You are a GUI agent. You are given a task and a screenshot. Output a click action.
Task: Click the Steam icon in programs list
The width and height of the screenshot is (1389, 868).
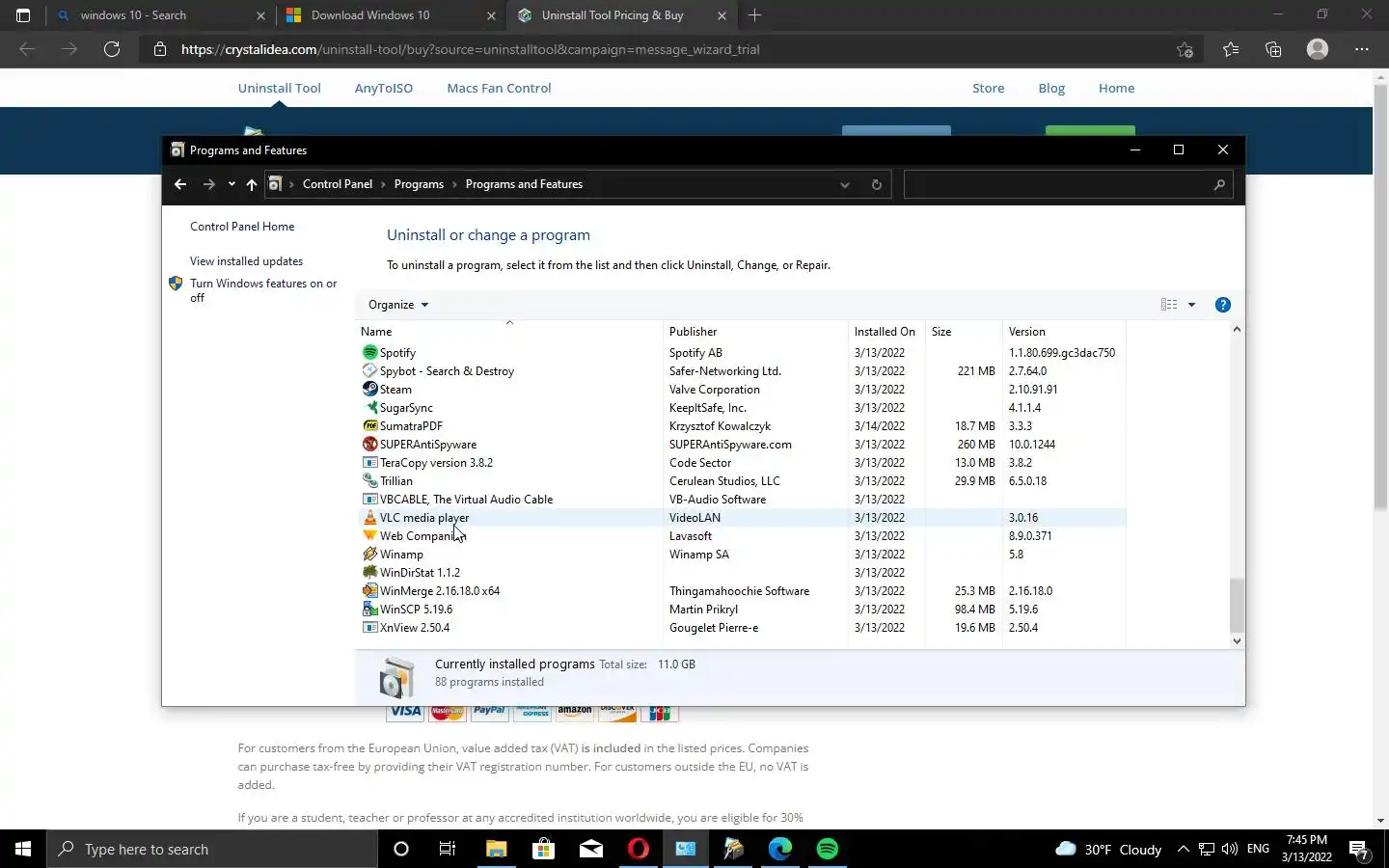(369, 390)
